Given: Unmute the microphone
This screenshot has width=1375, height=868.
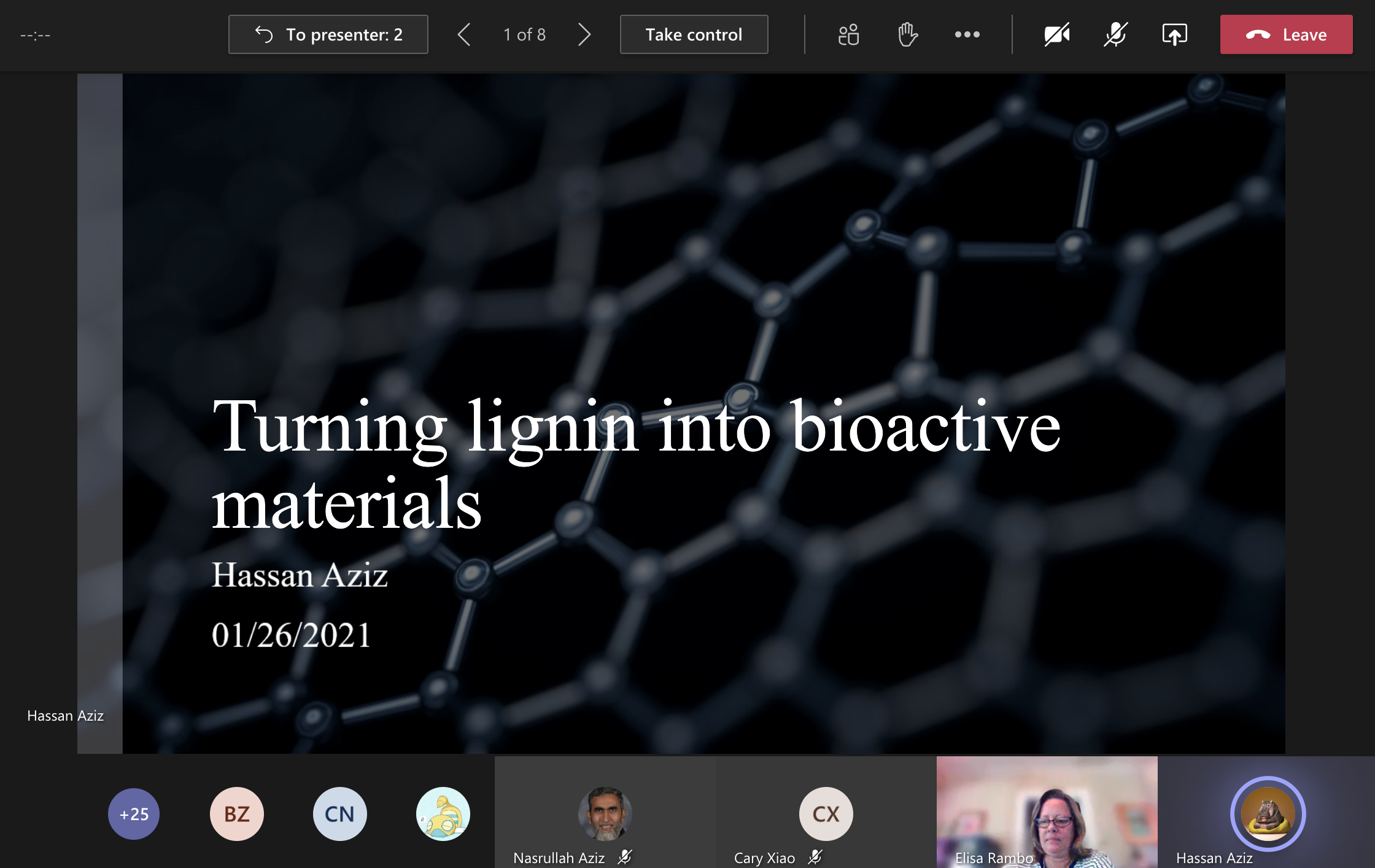Looking at the screenshot, I should pos(1115,35).
